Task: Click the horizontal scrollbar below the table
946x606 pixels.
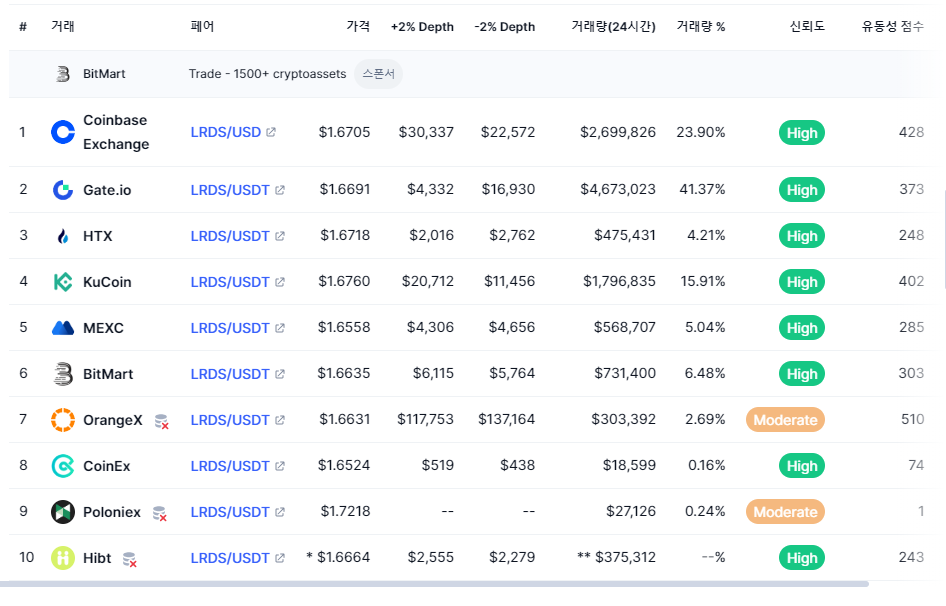Action: (x=434, y=584)
